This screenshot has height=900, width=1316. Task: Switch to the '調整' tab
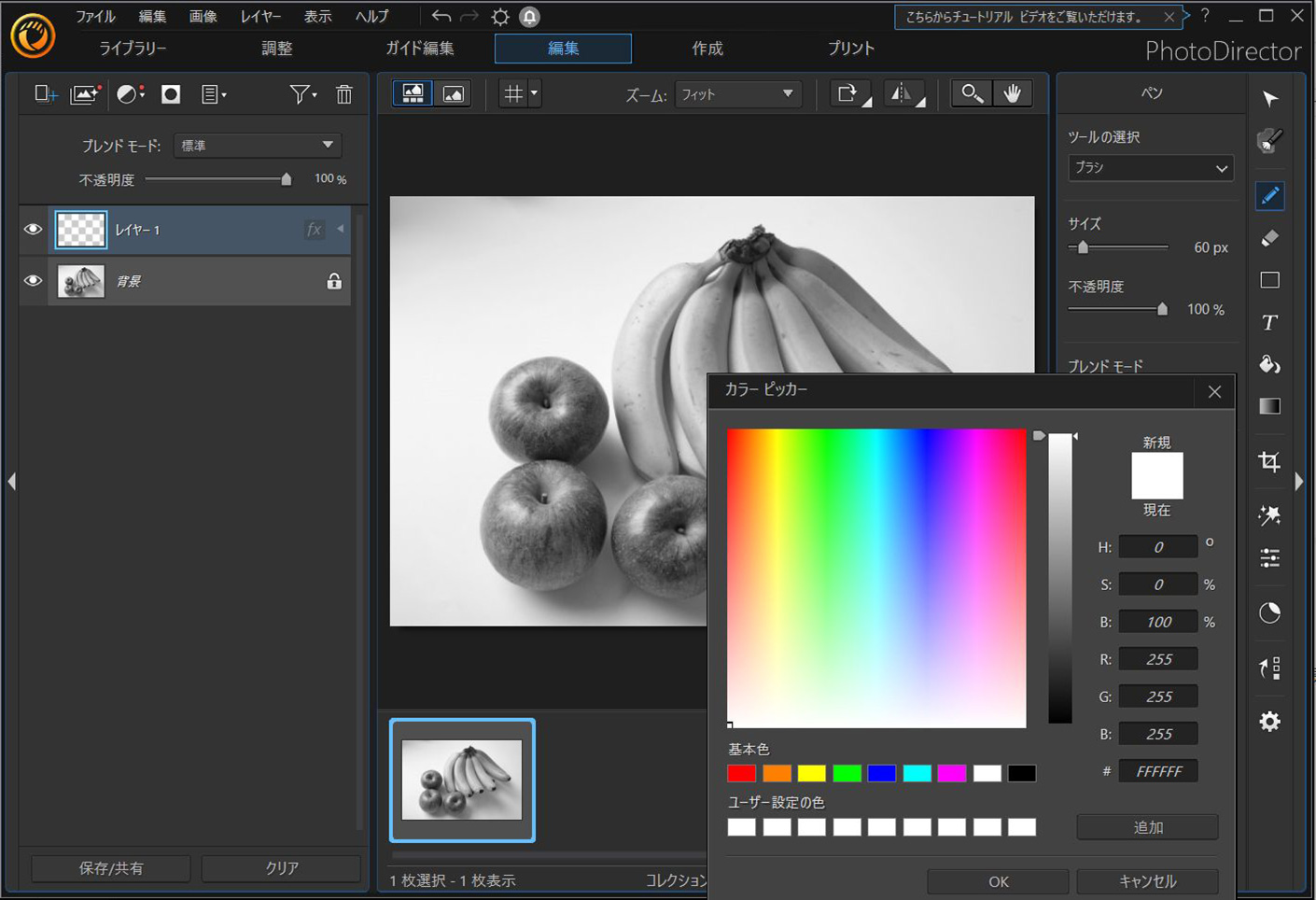point(276,49)
